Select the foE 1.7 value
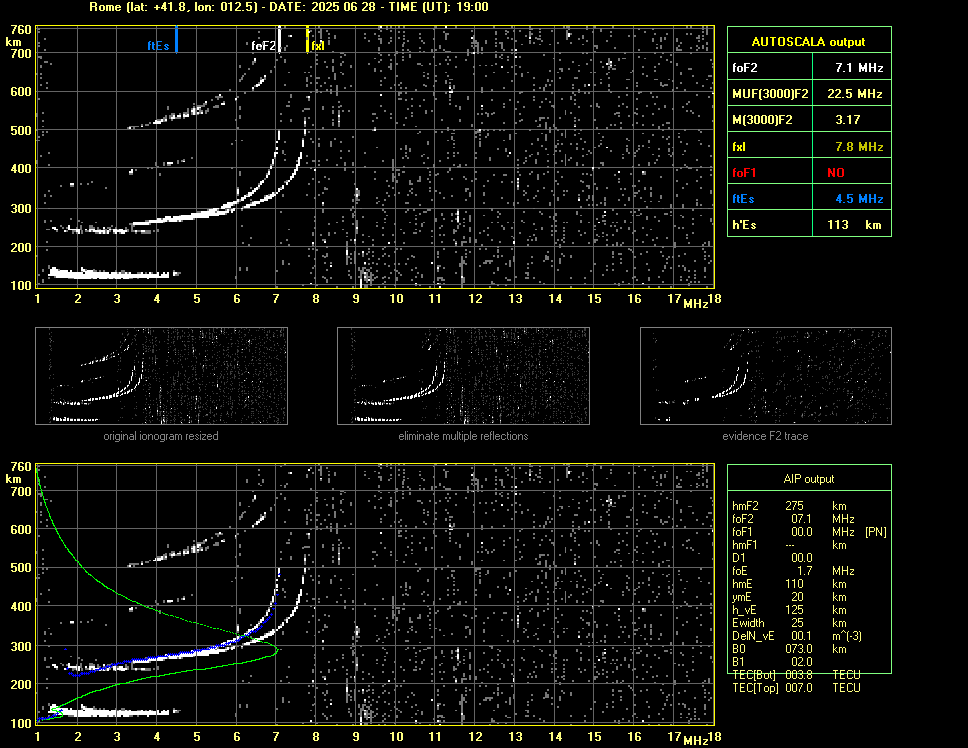Viewport: 968px width, 748px height. coord(804,571)
